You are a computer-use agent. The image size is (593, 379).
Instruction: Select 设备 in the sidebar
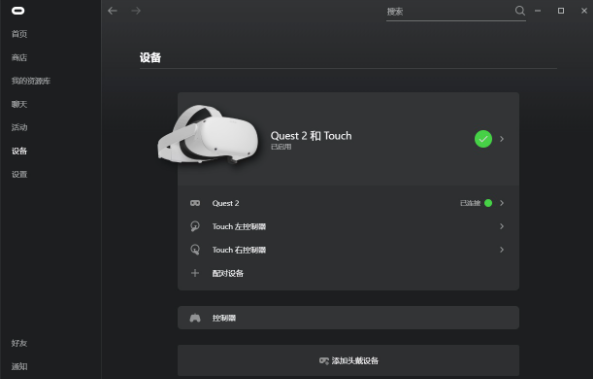pyautogui.click(x=19, y=151)
